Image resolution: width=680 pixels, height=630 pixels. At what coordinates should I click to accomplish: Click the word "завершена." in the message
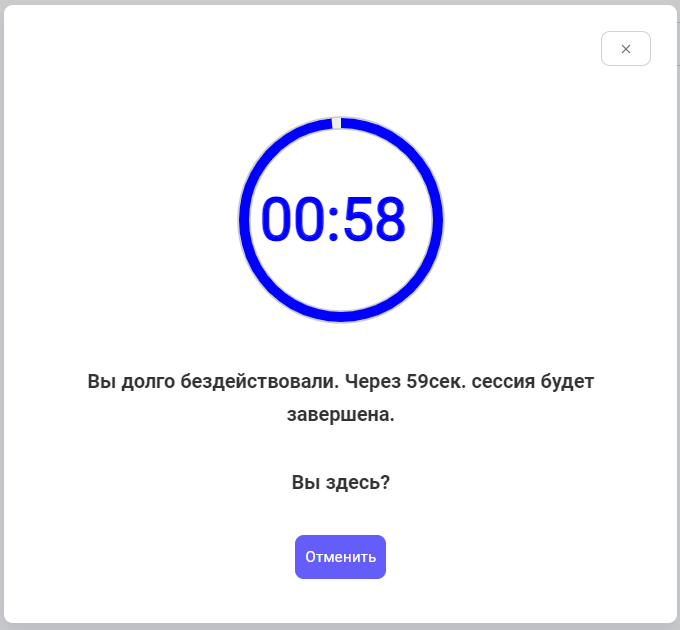(x=340, y=414)
